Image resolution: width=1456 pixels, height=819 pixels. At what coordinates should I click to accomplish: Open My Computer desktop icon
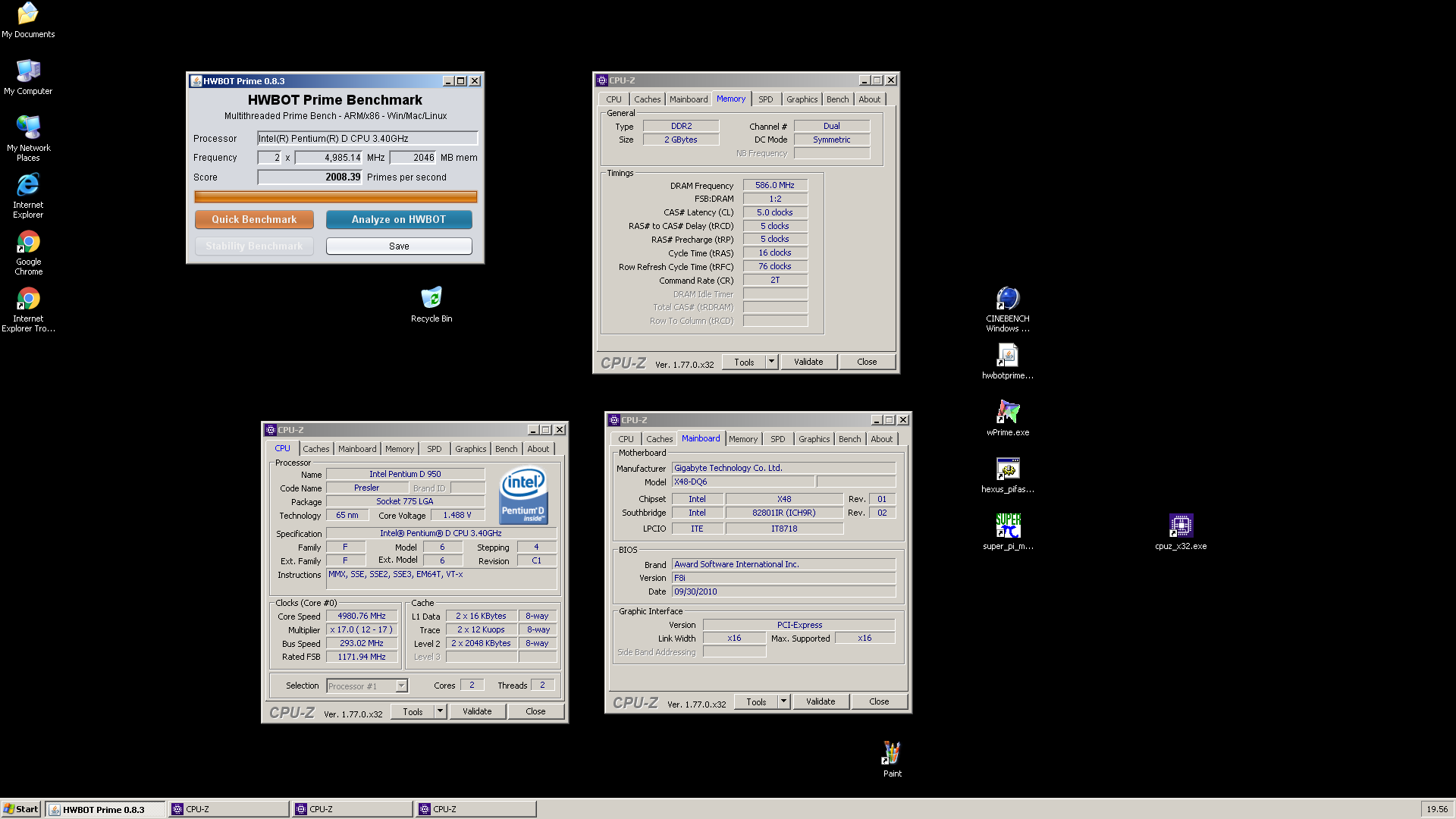pyautogui.click(x=28, y=77)
